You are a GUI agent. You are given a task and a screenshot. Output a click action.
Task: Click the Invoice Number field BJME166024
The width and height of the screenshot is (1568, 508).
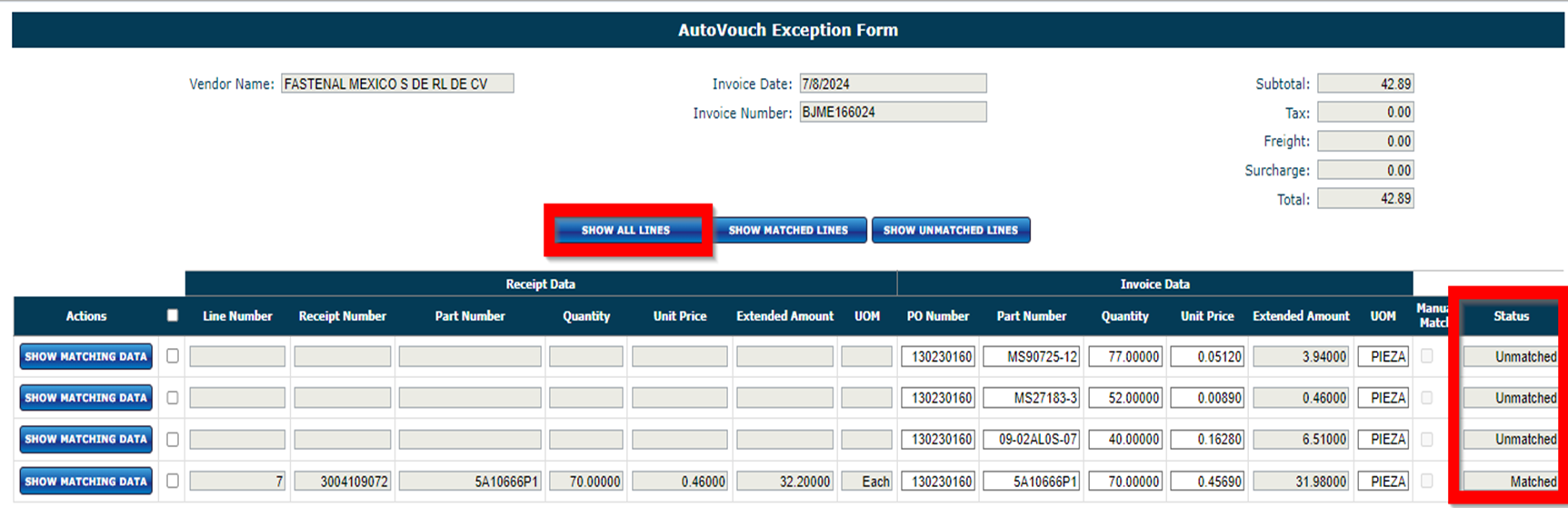(893, 113)
